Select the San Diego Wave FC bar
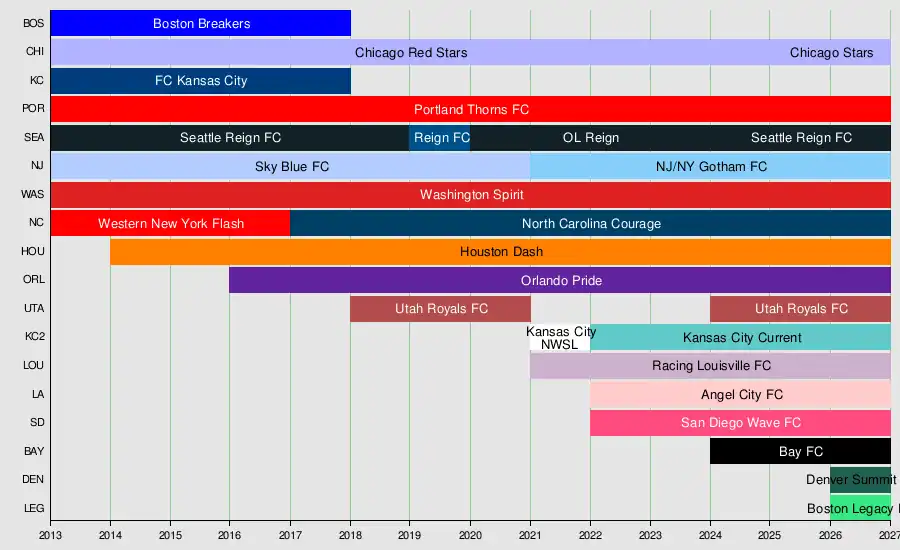The height and width of the screenshot is (550, 900). click(740, 423)
